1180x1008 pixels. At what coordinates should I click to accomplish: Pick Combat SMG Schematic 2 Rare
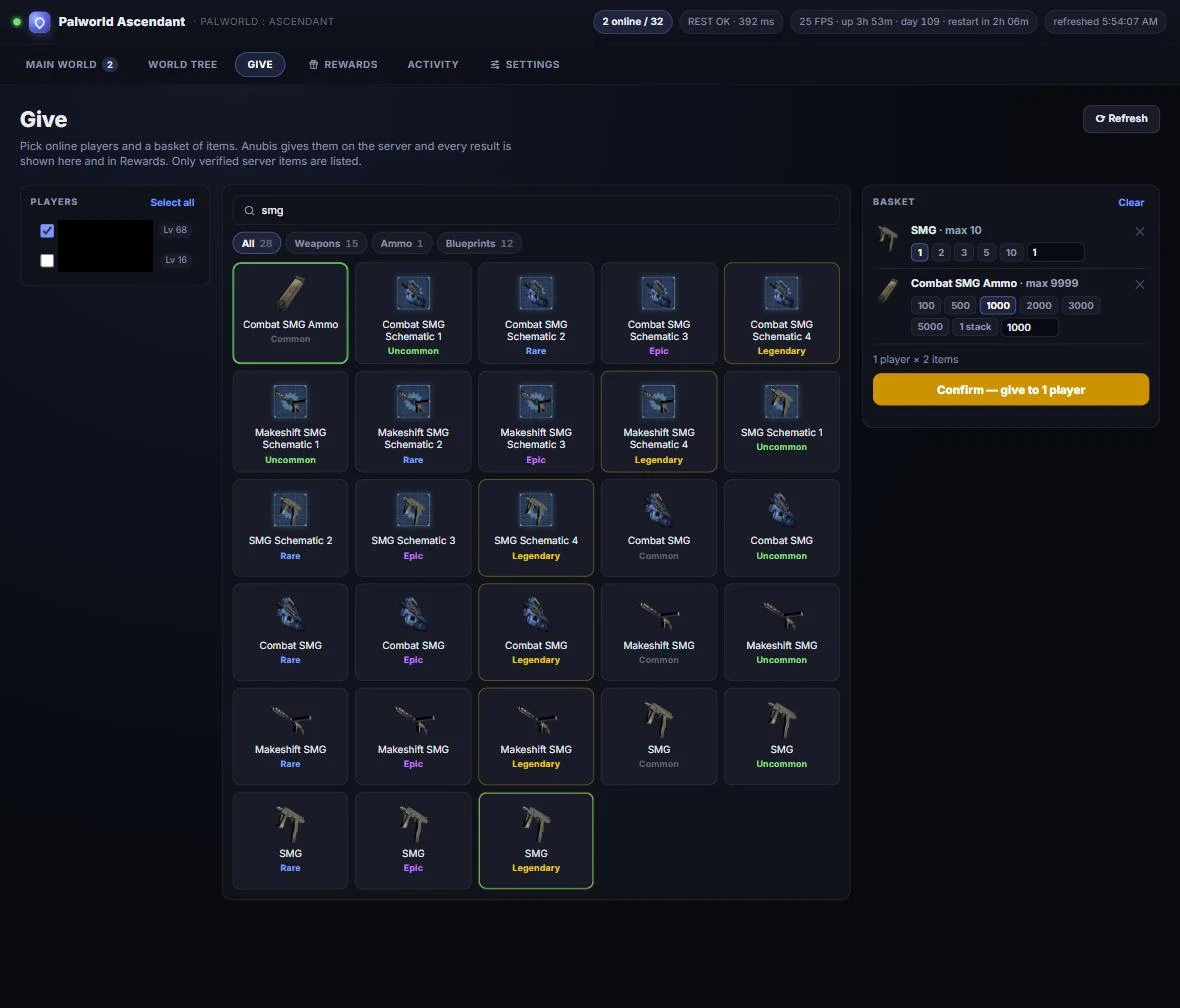click(536, 313)
